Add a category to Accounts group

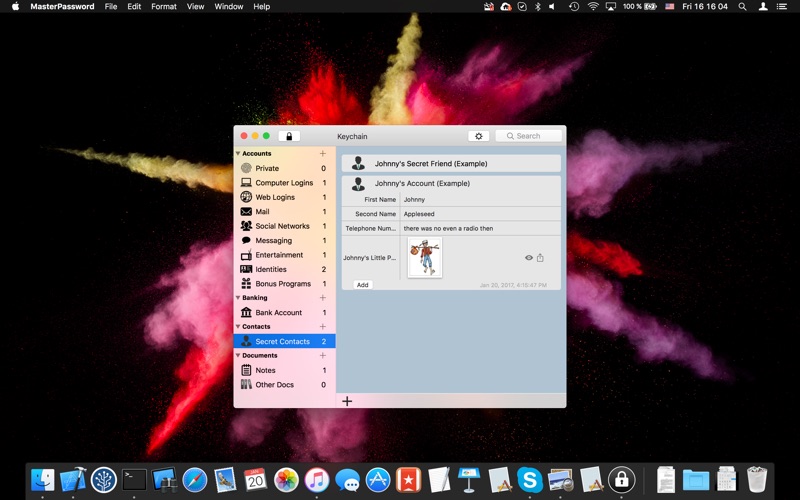tap(322, 154)
